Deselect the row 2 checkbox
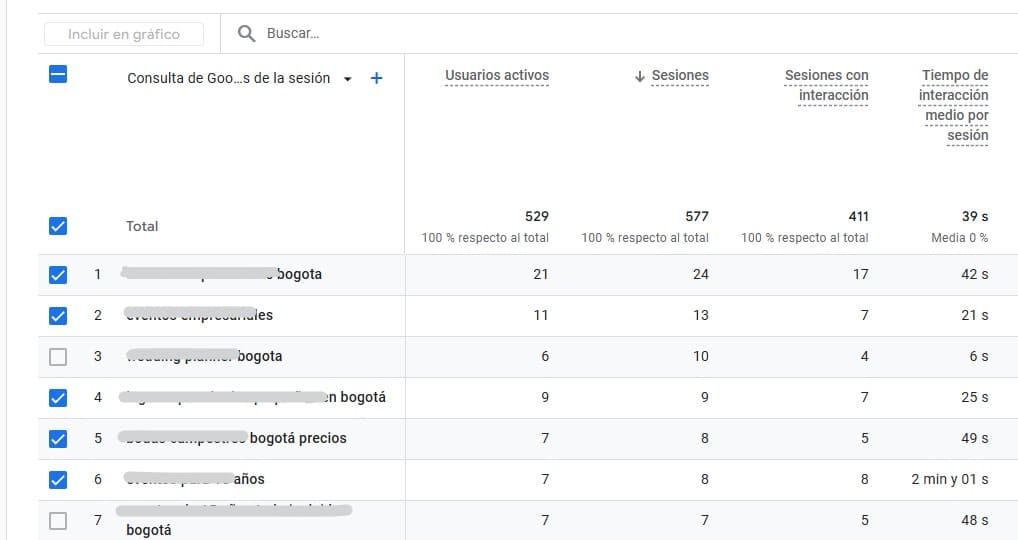This screenshot has width=1018, height=540. click(58, 315)
